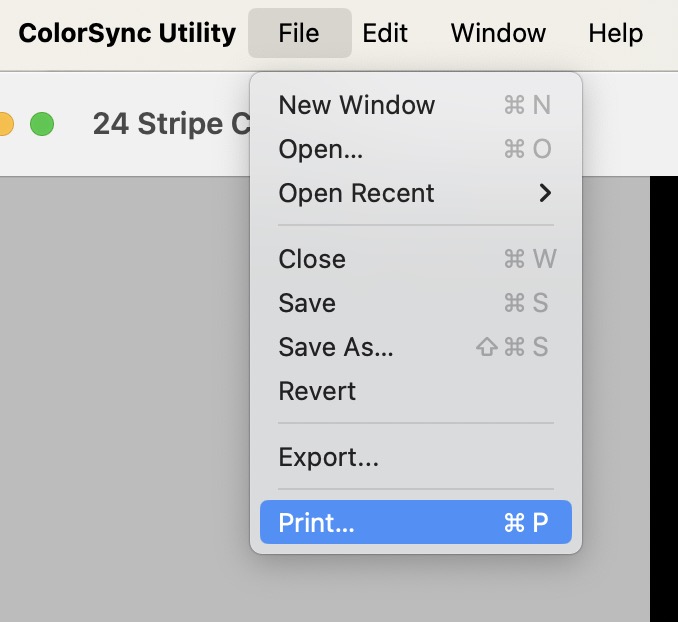The height and width of the screenshot is (622, 678).
Task: Select the Export... menu item
Action: pyautogui.click(x=329, y=458)
